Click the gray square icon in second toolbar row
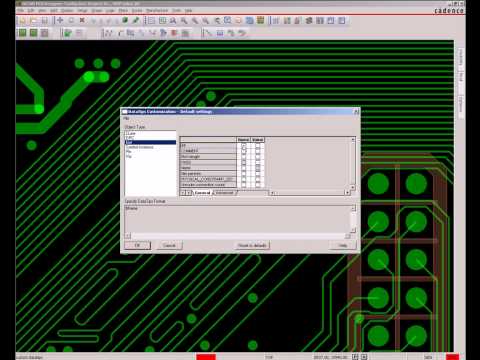 pyautogui.click(x=44, y=33)
